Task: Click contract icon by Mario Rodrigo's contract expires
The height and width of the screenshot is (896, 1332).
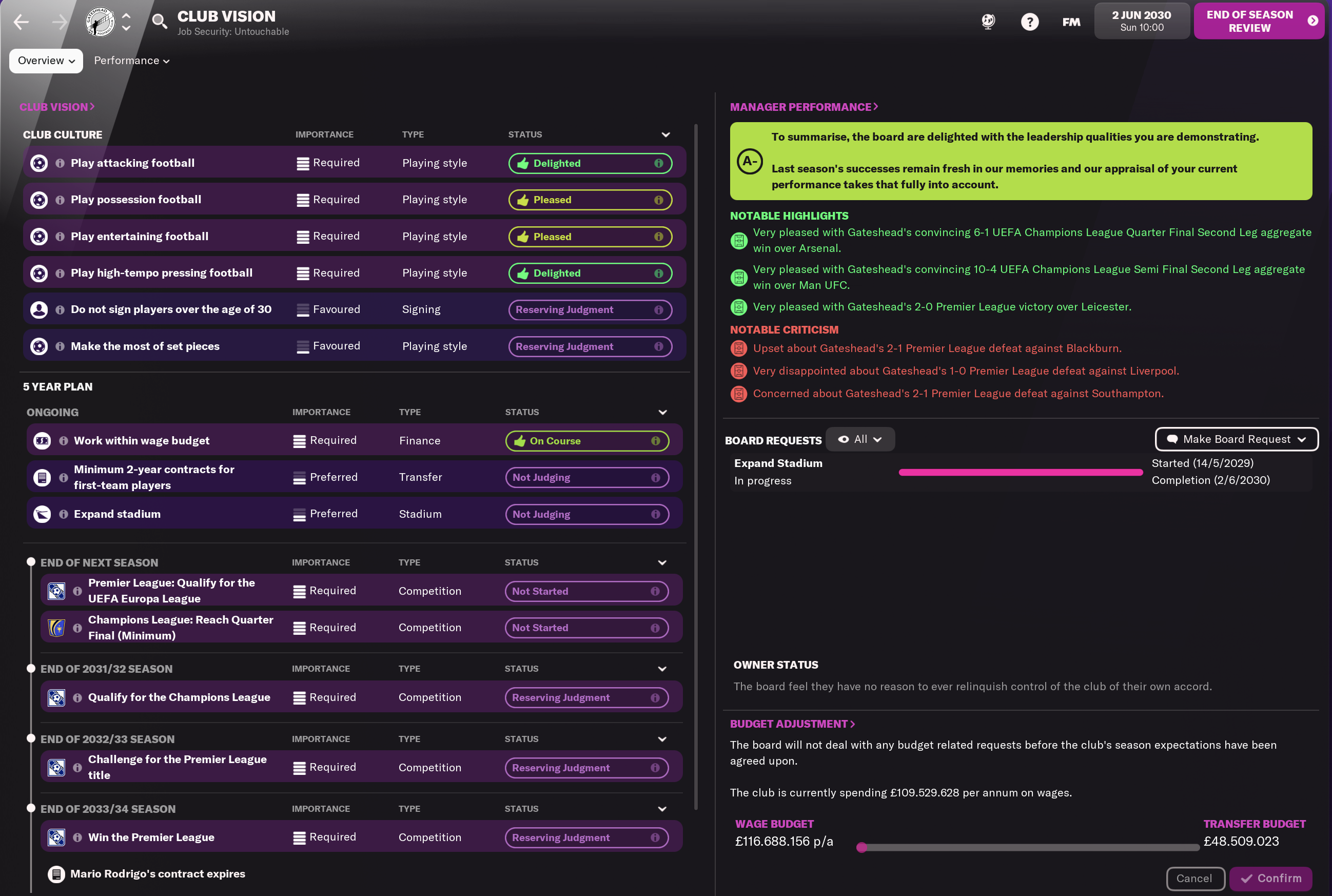Action: pyautogui.click(x=56, y=874)
